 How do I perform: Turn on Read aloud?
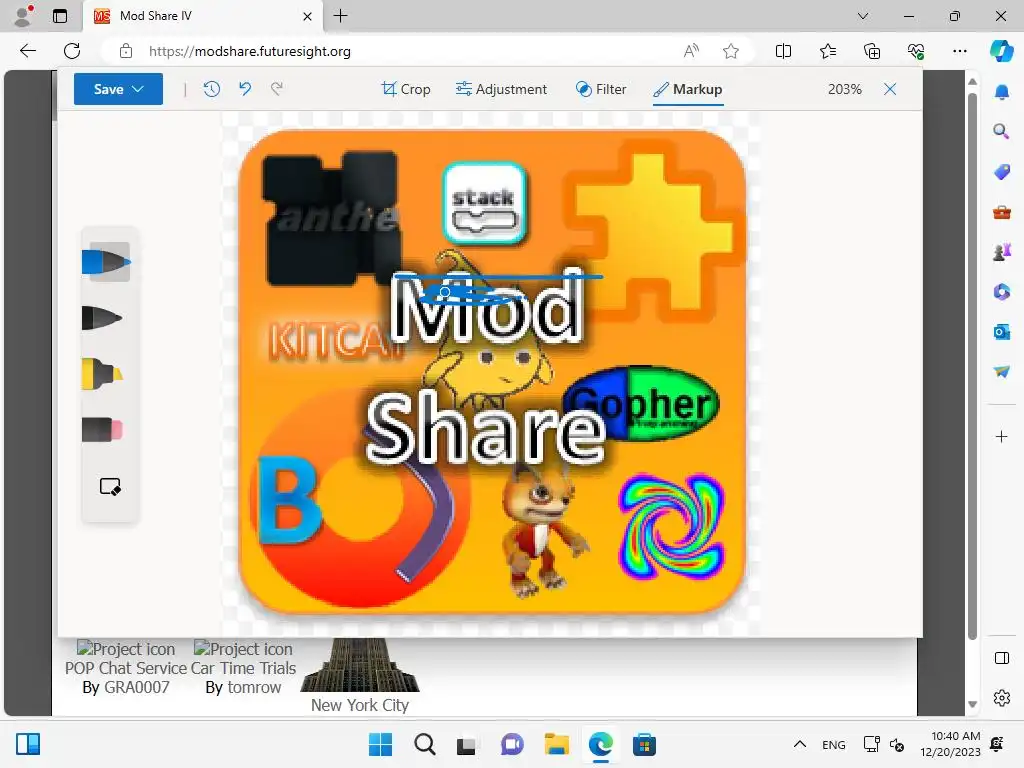coord(691,51)
